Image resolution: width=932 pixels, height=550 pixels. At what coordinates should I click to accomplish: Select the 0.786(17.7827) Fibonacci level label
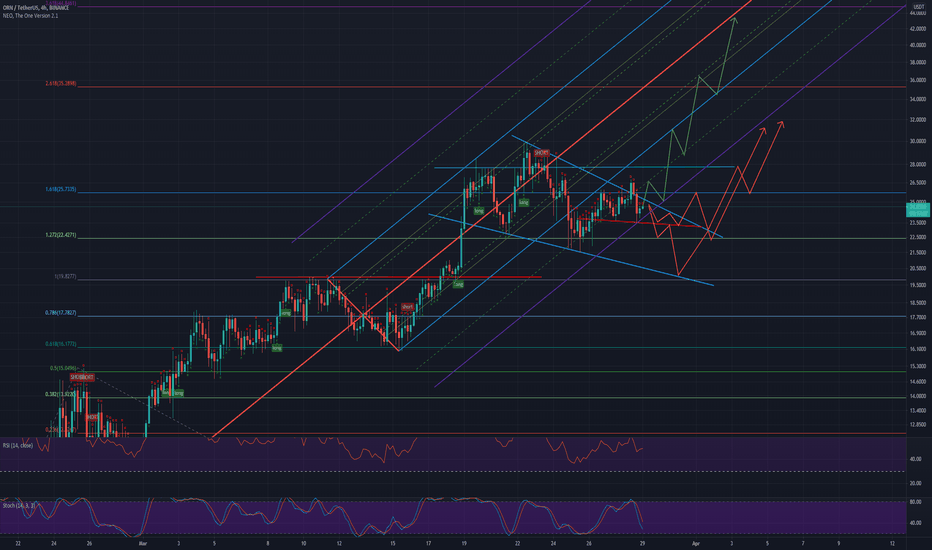click(x=61, y=313)
